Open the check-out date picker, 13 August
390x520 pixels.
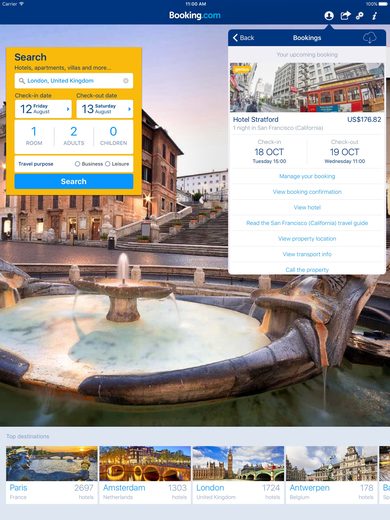(105, 109)
